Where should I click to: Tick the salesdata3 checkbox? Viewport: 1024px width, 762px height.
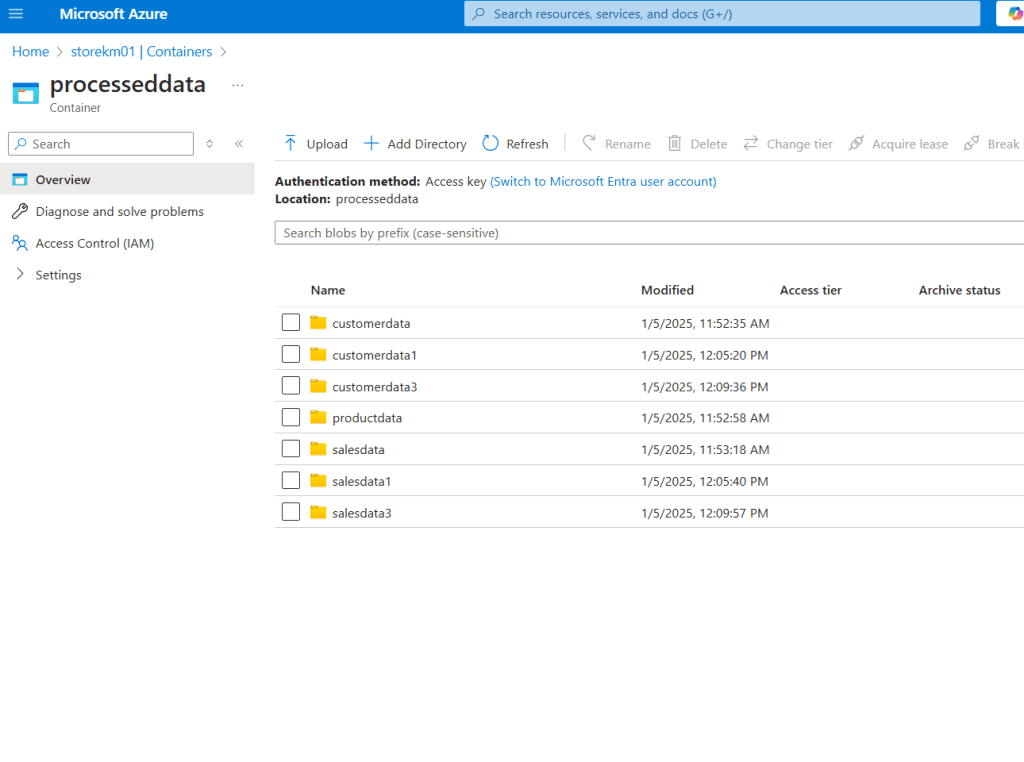tap(291, 512)
